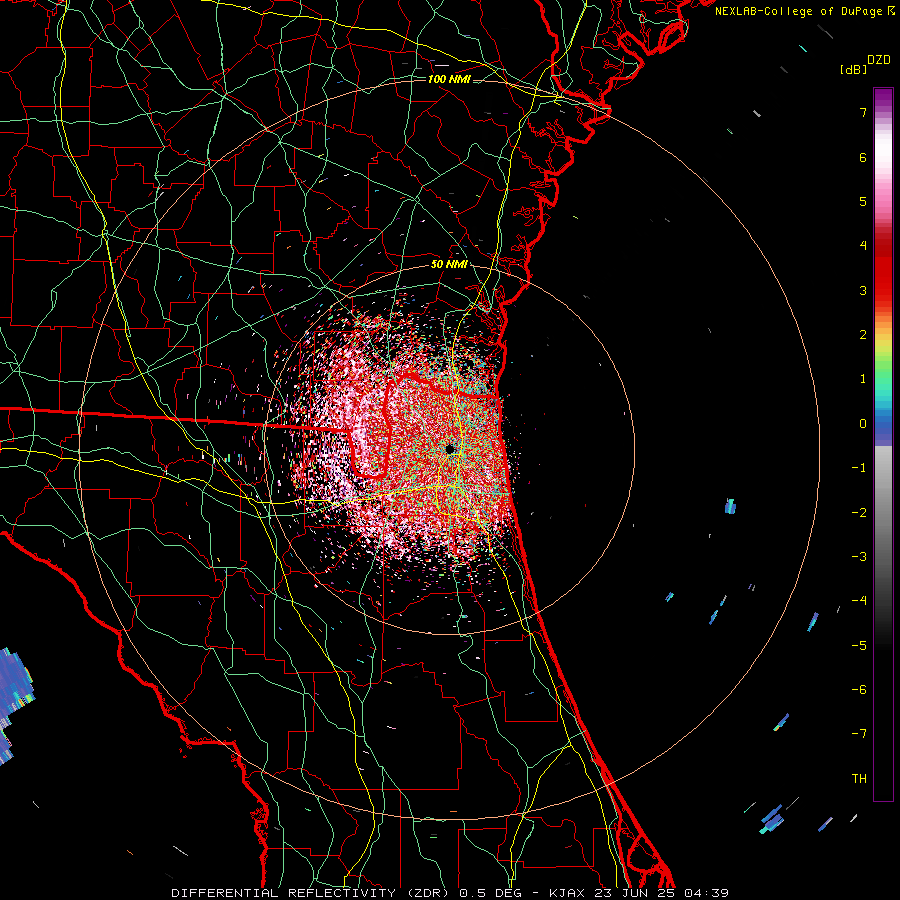Click the "04:39" time in caption
The width and height of the screenshot is (900, 900).
[x=707, y=893]
